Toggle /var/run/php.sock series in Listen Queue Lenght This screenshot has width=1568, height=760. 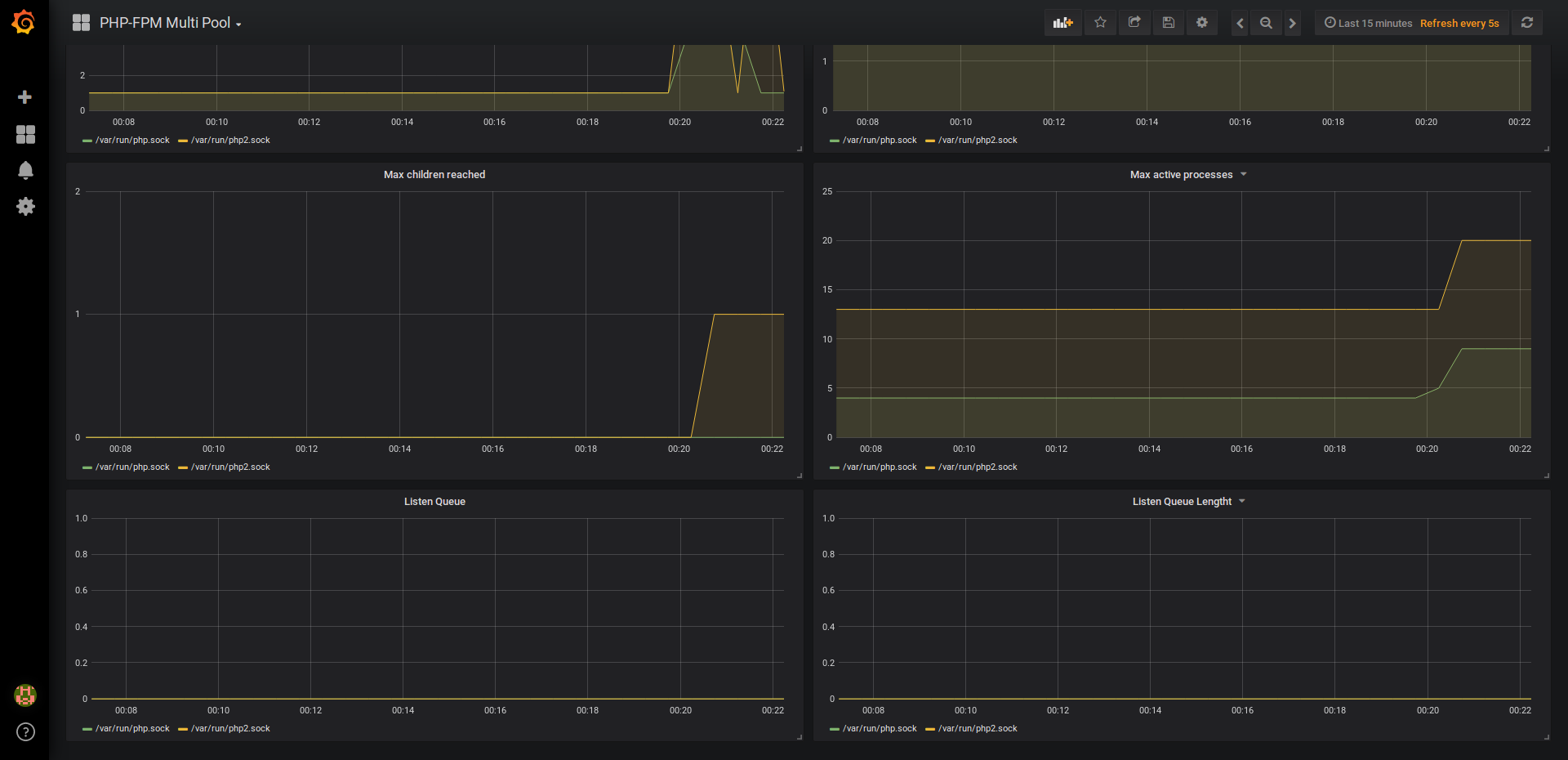pyautogui.click(x=880, y=729)
